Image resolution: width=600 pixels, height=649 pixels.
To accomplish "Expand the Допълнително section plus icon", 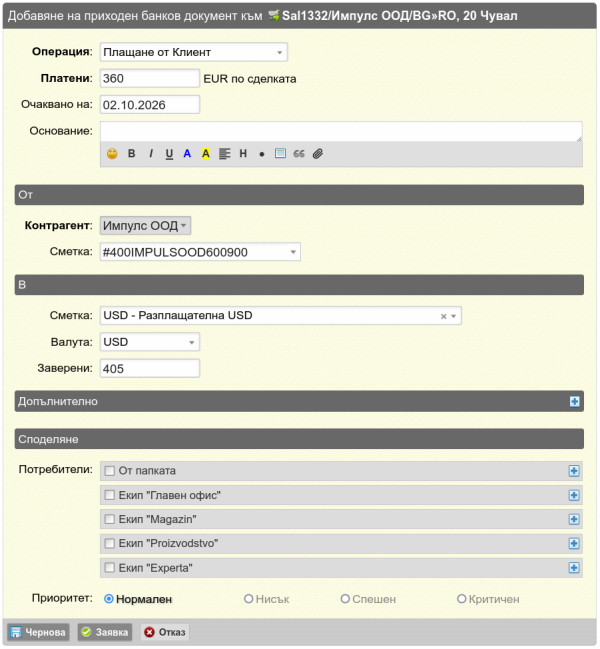I will click(574, 401).
